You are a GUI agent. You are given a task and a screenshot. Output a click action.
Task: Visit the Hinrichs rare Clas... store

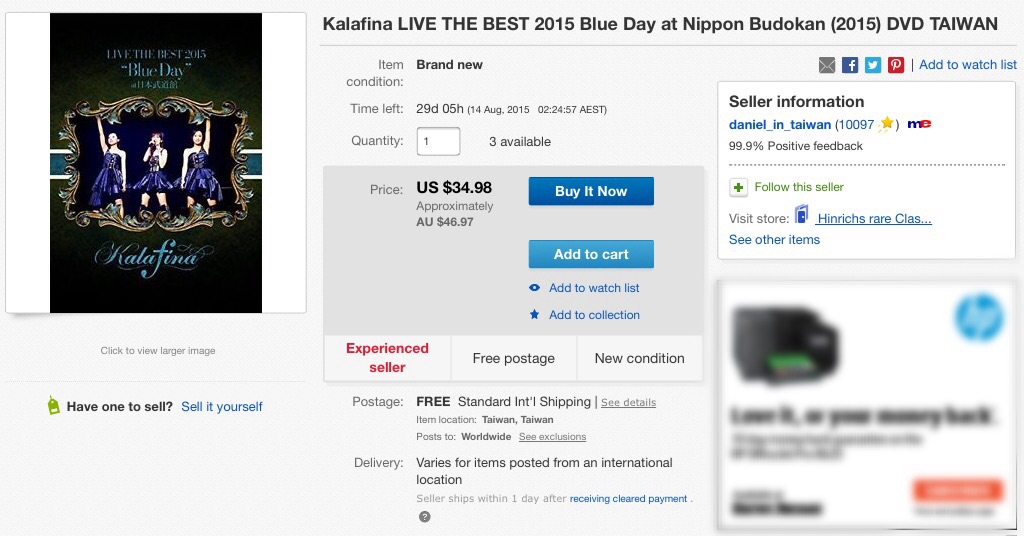point(874,219)
